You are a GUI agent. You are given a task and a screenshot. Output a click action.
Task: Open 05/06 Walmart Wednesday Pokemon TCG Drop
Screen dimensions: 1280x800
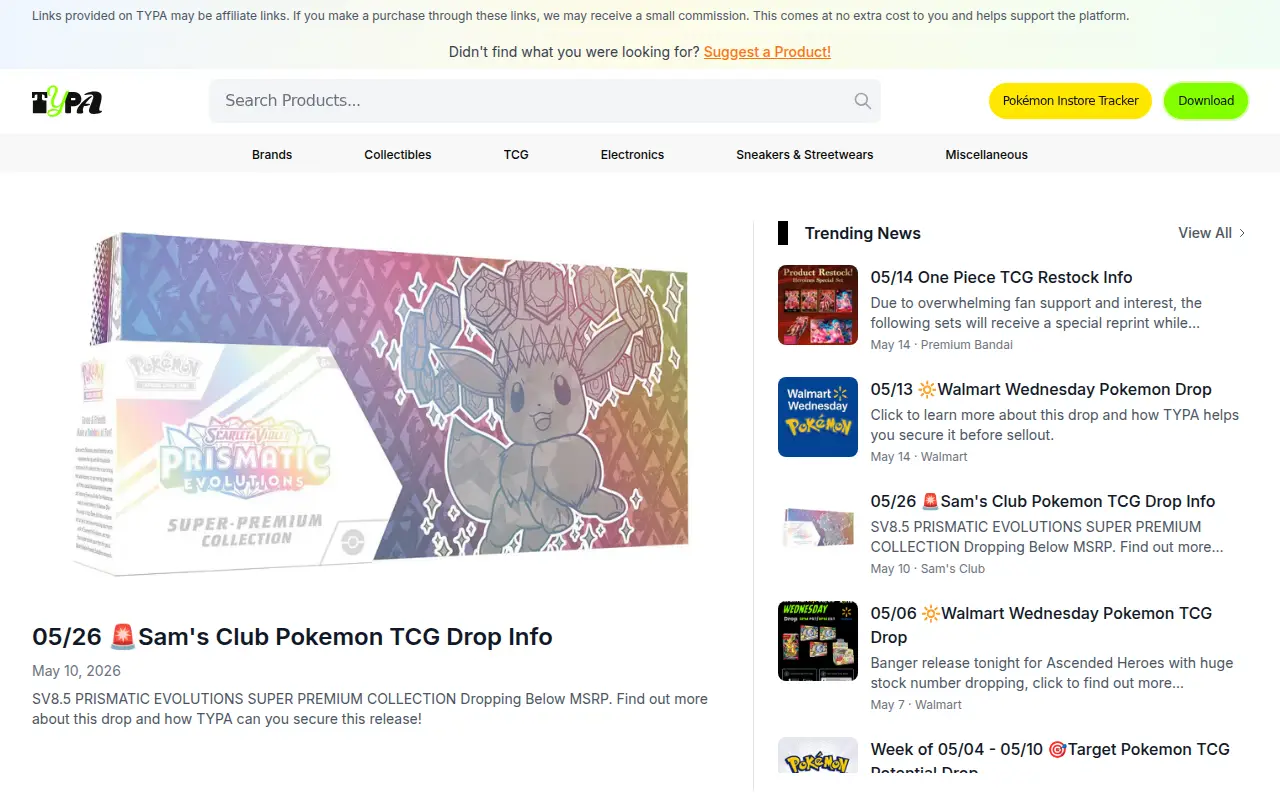[1041, 625]
